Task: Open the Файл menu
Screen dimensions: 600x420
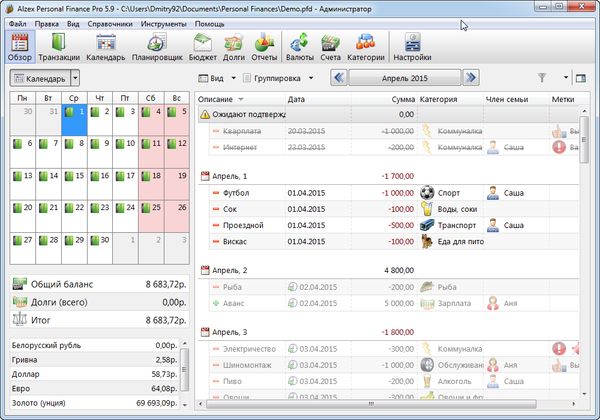Action: tap(18, 24)
